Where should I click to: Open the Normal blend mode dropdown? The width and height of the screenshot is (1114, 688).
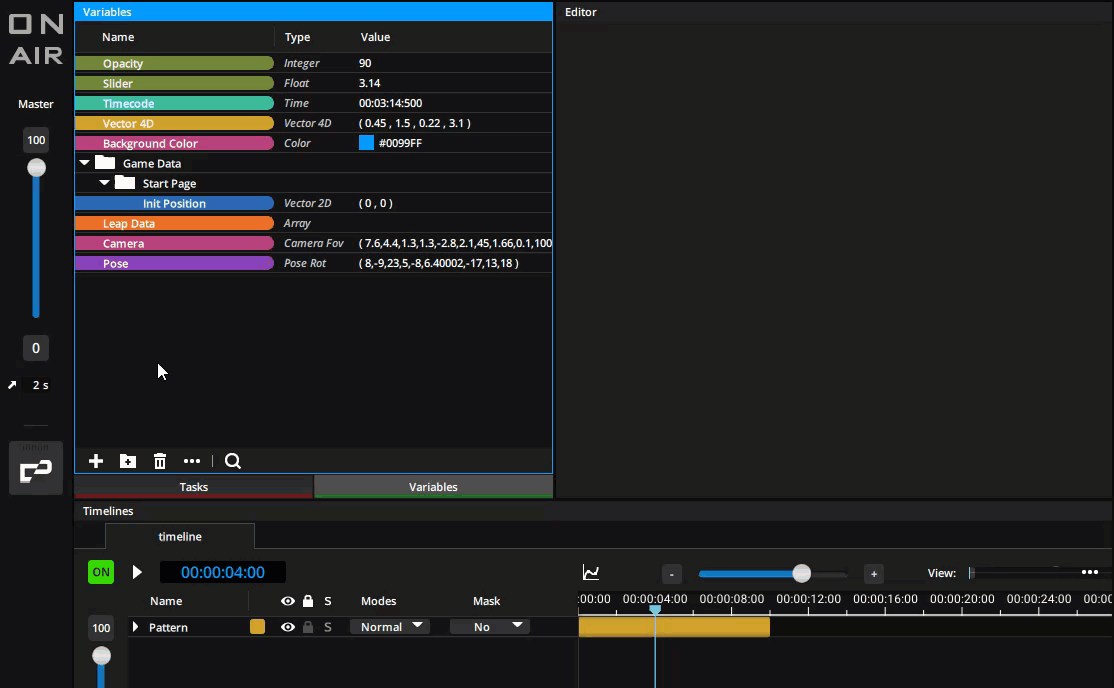point(390,626)
